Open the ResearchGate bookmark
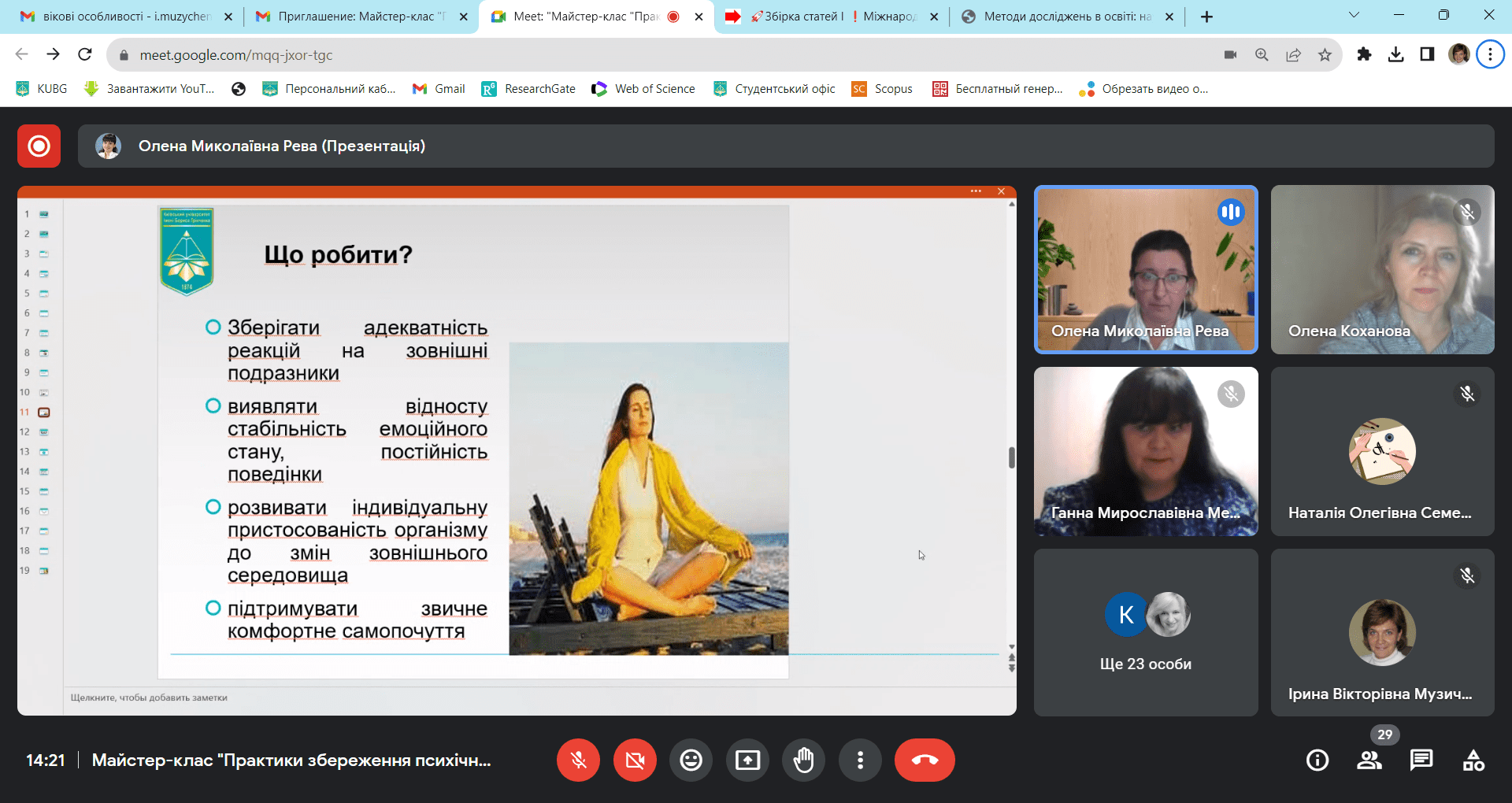Image resolution: width=1512 pixels, height=803 pixels. [528, 89]
